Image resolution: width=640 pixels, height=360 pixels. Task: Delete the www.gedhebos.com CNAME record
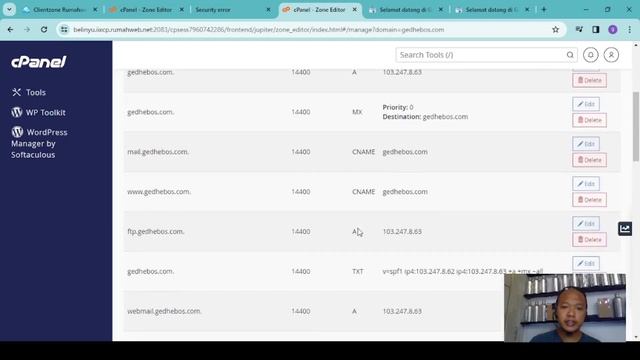coord(589,200)
